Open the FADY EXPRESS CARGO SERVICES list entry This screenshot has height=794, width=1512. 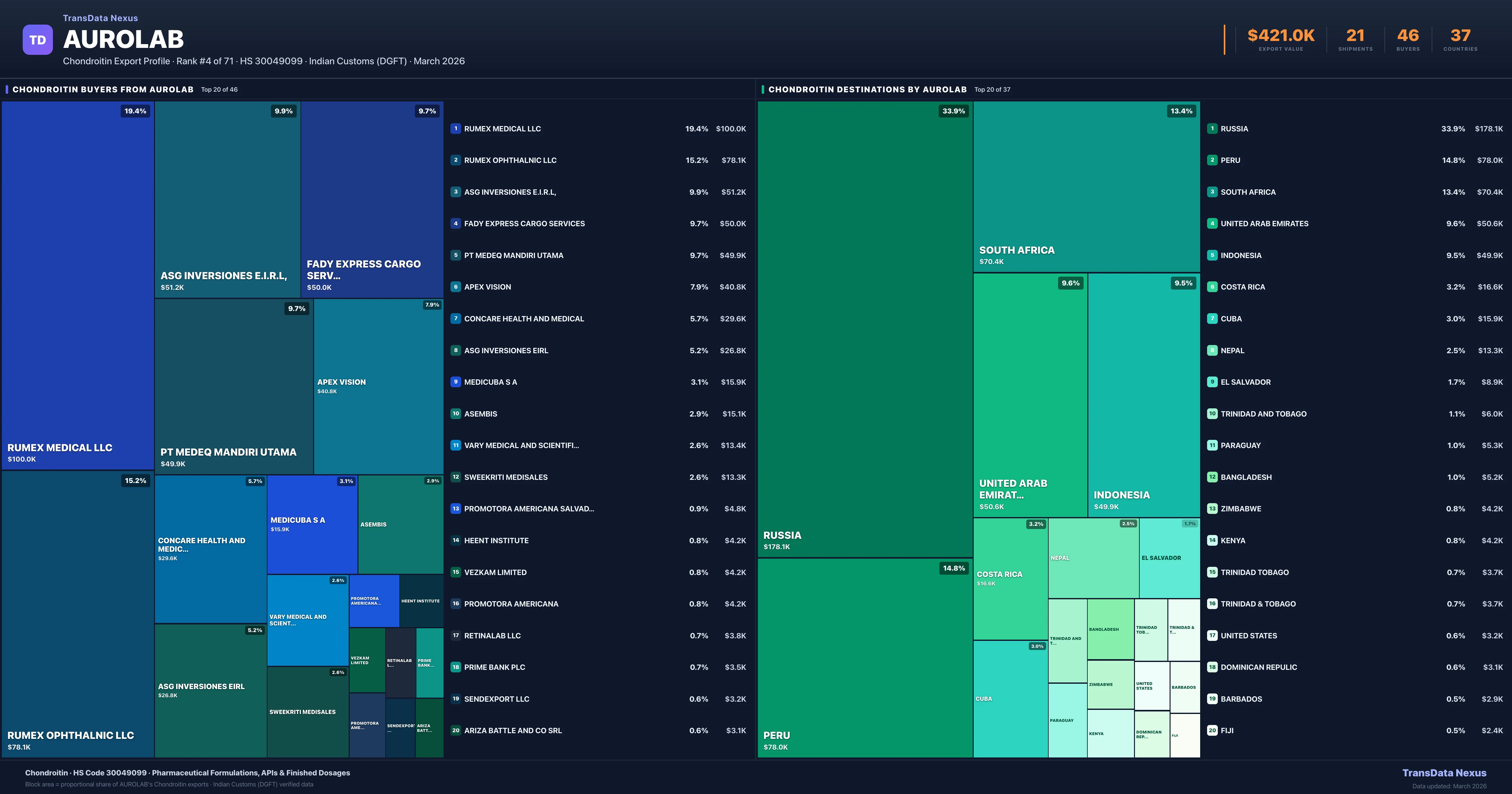pos(524,224)
